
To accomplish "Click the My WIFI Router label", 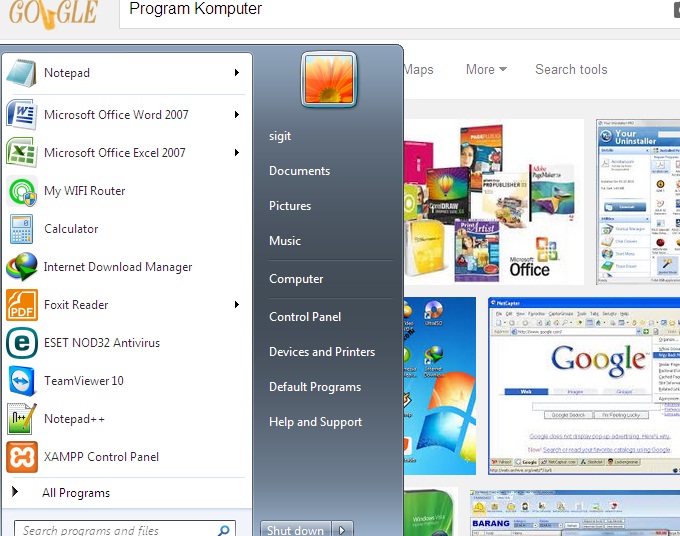I will [85, 191].
